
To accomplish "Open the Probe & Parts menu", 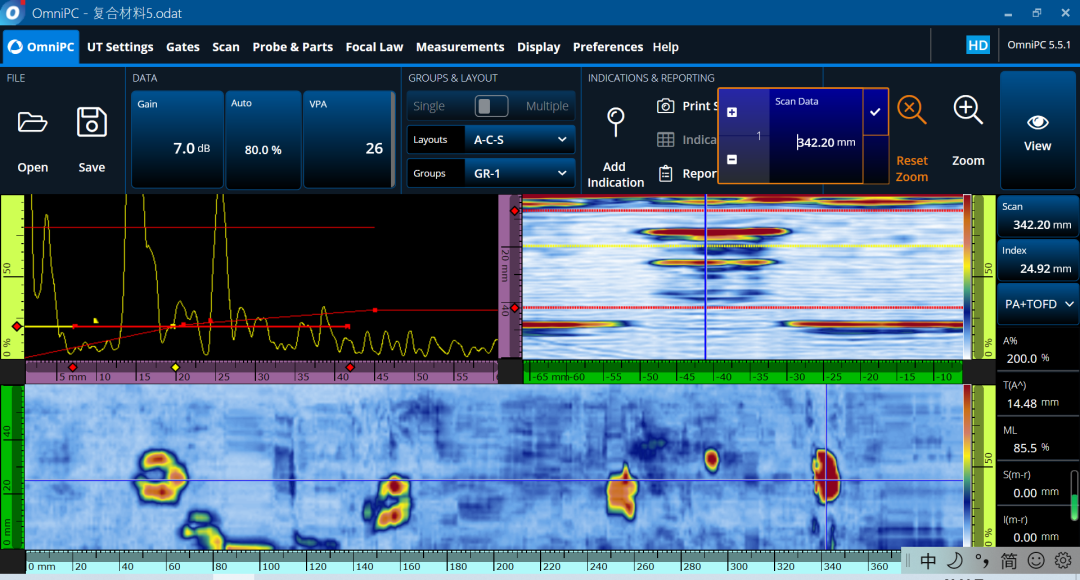I will pyautogui.click(x=292, y=47).
